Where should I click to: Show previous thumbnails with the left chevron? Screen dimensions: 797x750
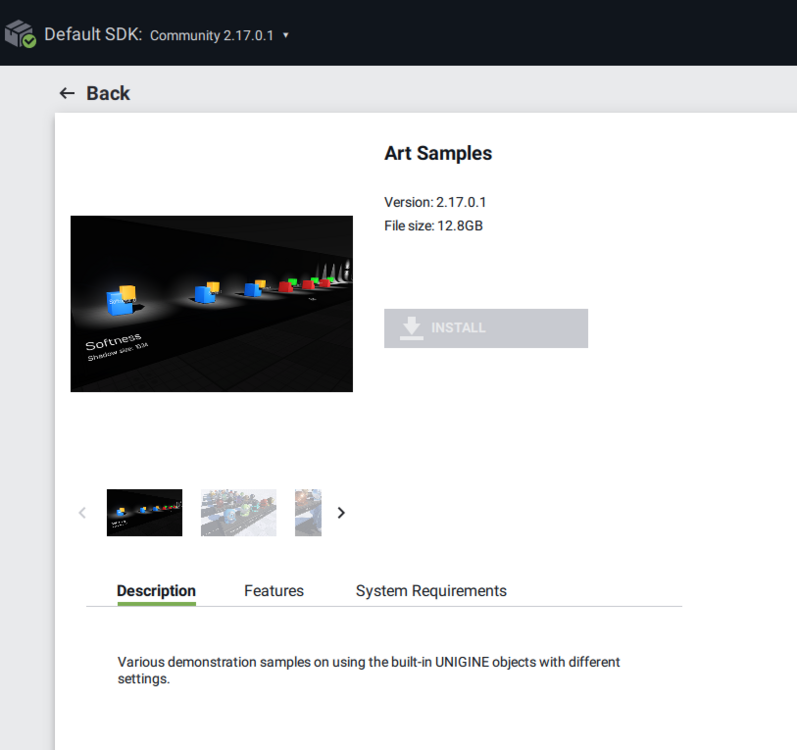(82, 513)
